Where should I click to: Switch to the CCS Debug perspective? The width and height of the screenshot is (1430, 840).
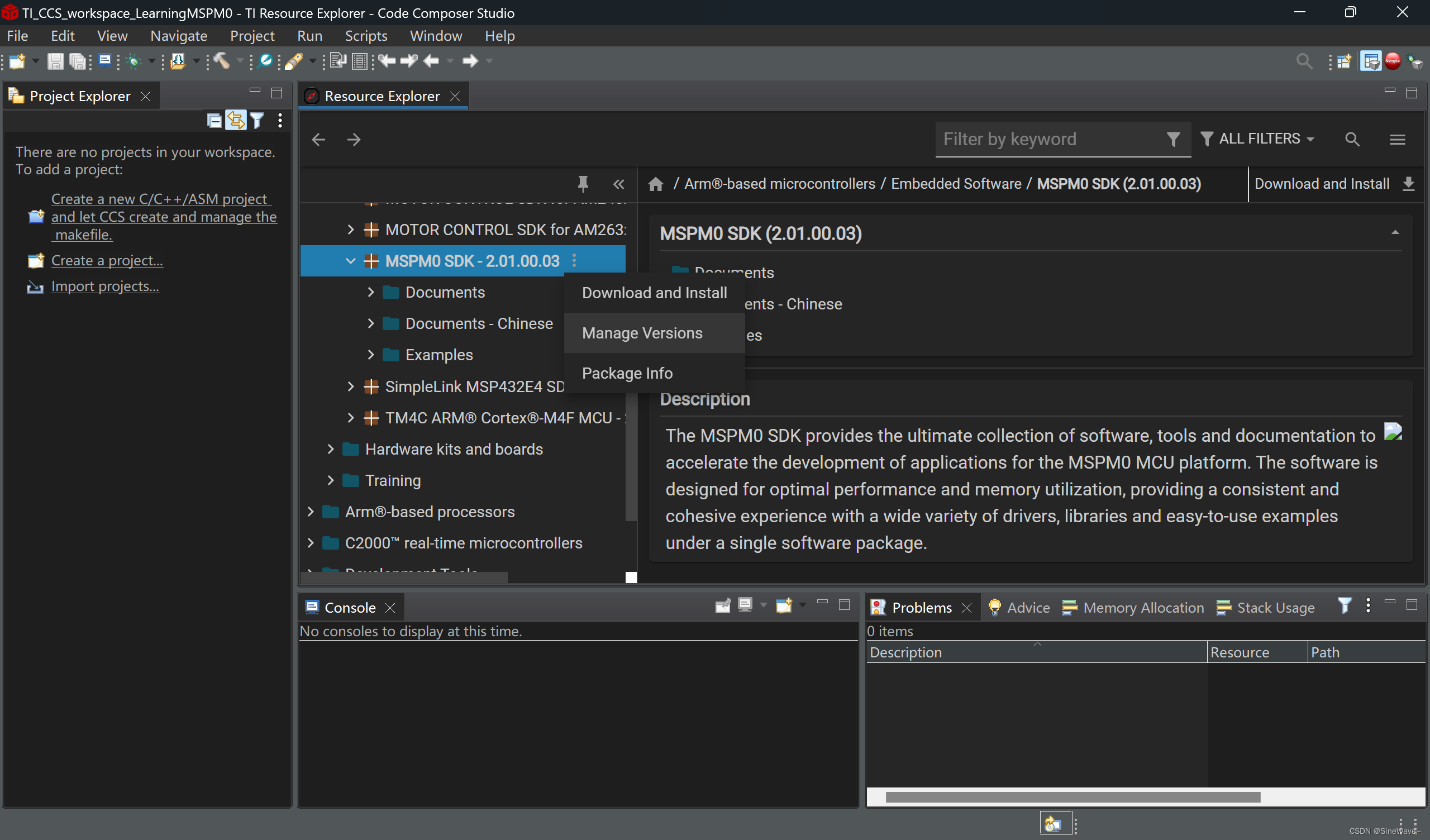1415,61
